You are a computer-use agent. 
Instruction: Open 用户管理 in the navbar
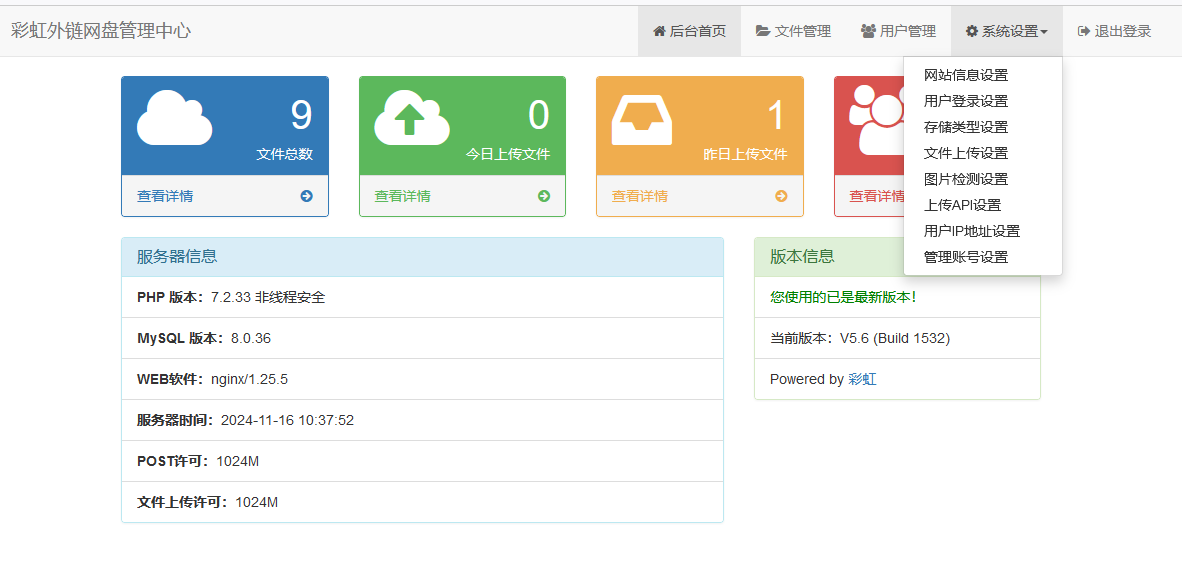898,31
